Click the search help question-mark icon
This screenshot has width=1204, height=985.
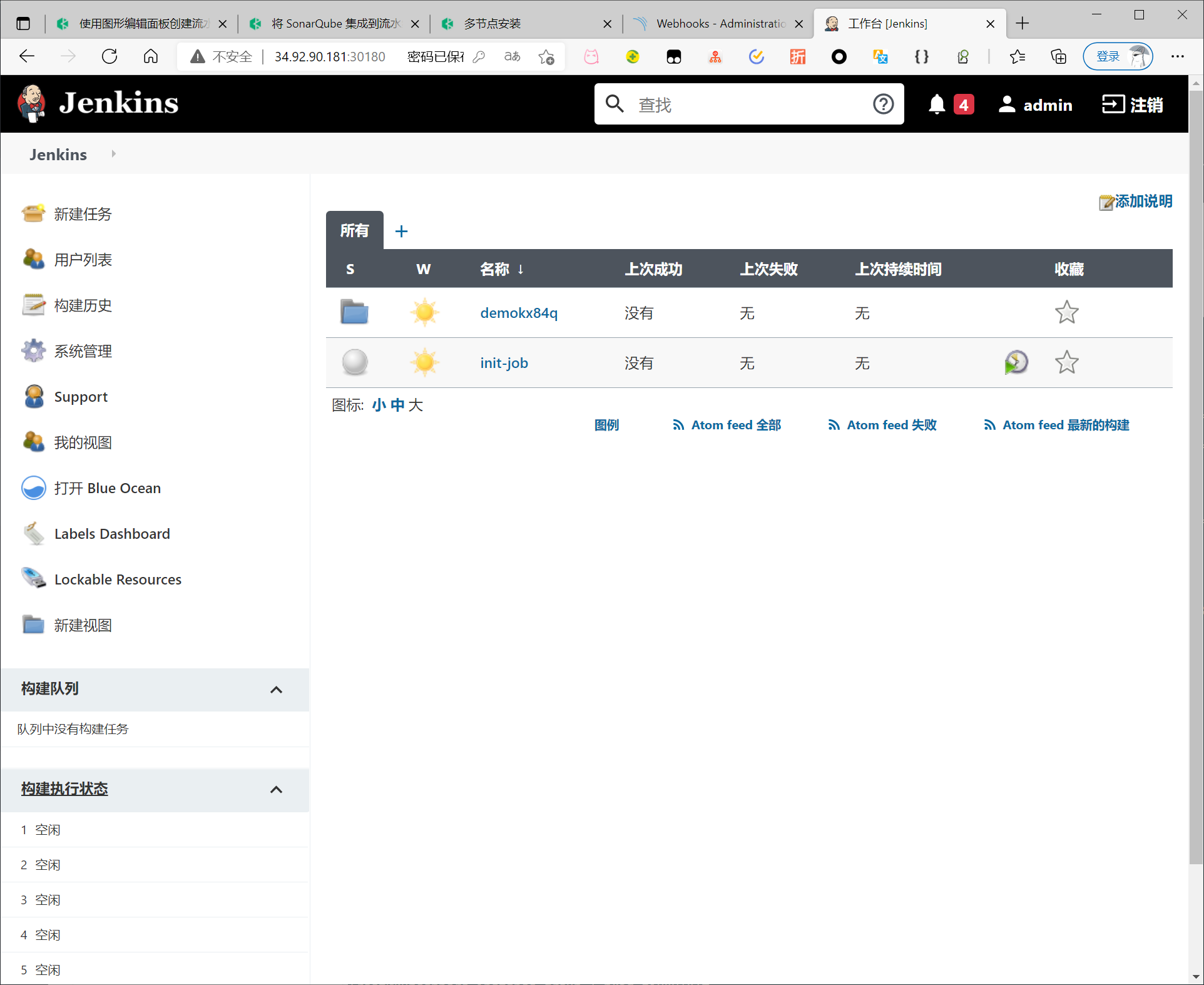point(883,104)
